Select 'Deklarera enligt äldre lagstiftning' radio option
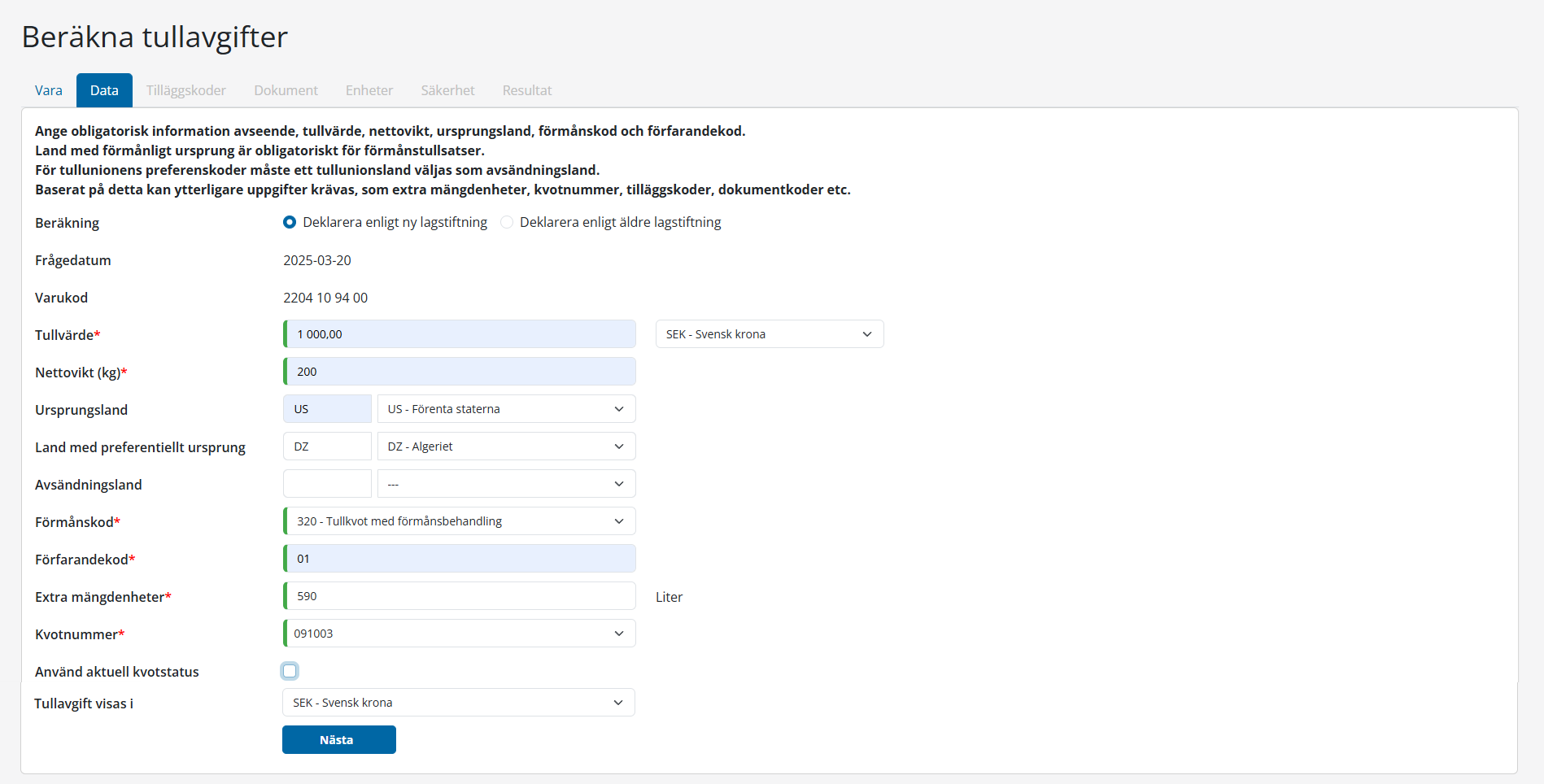This screenshot has width=1544, height=784. (507, 222)
